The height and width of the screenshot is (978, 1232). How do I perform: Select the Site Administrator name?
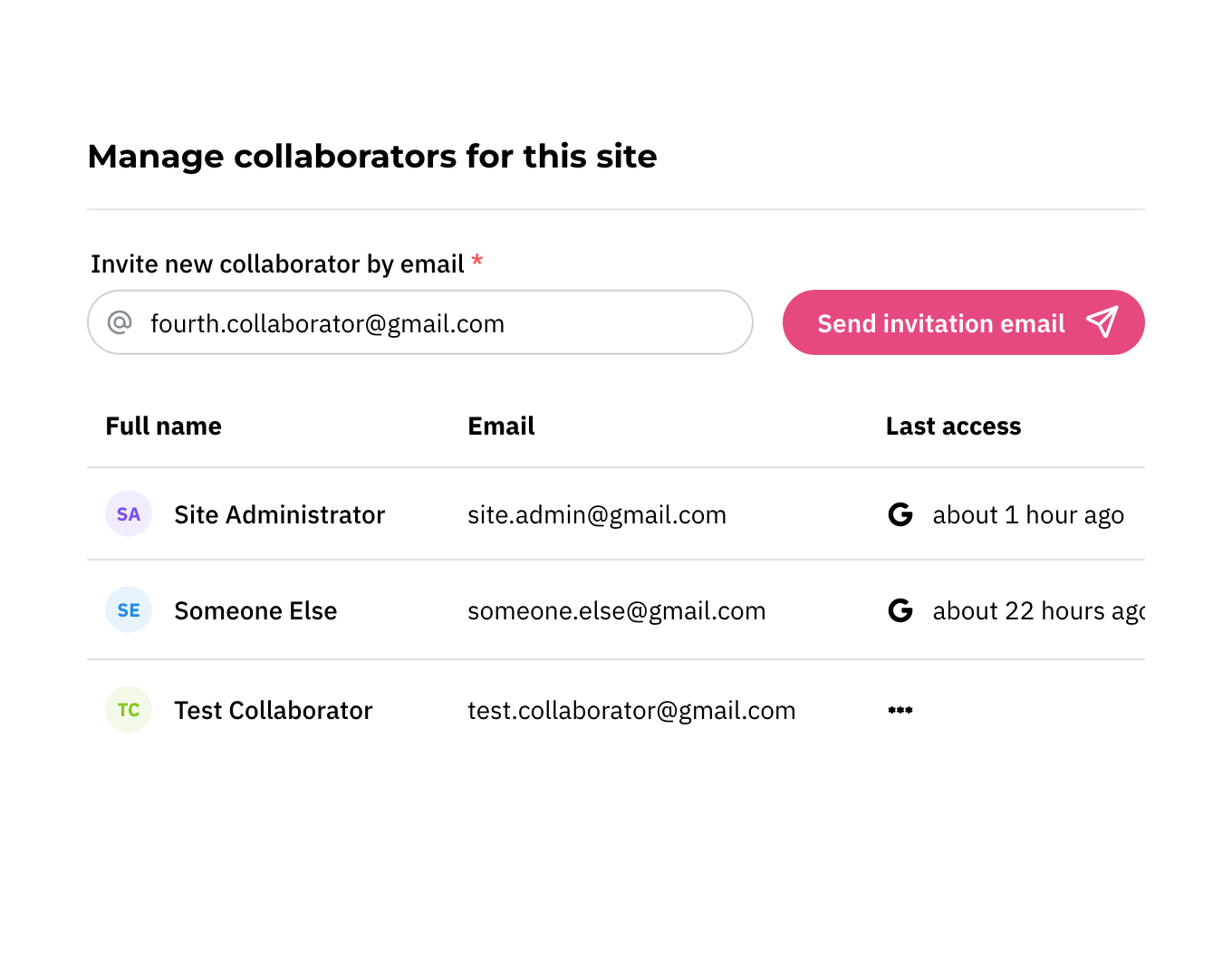[279, 515]
